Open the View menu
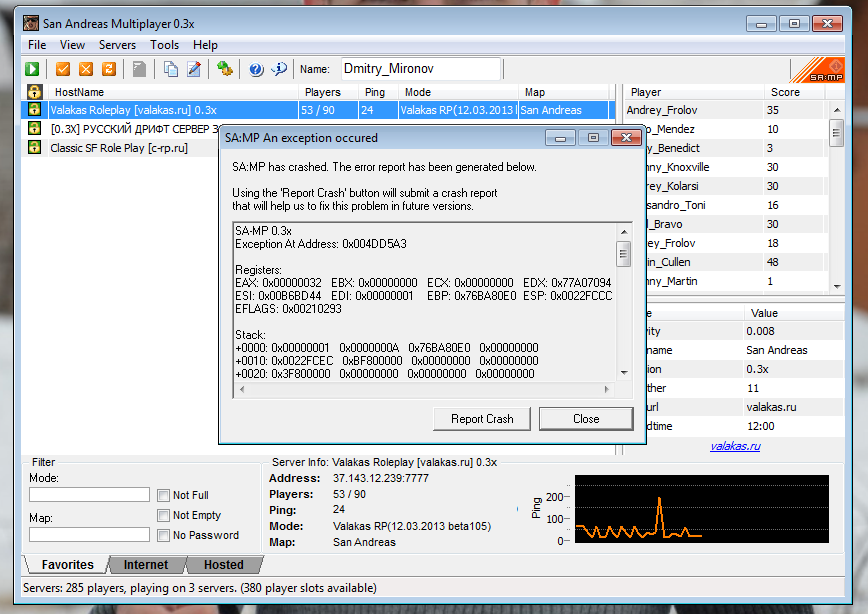This screenshot has height=614, width=868. point(72,45)
